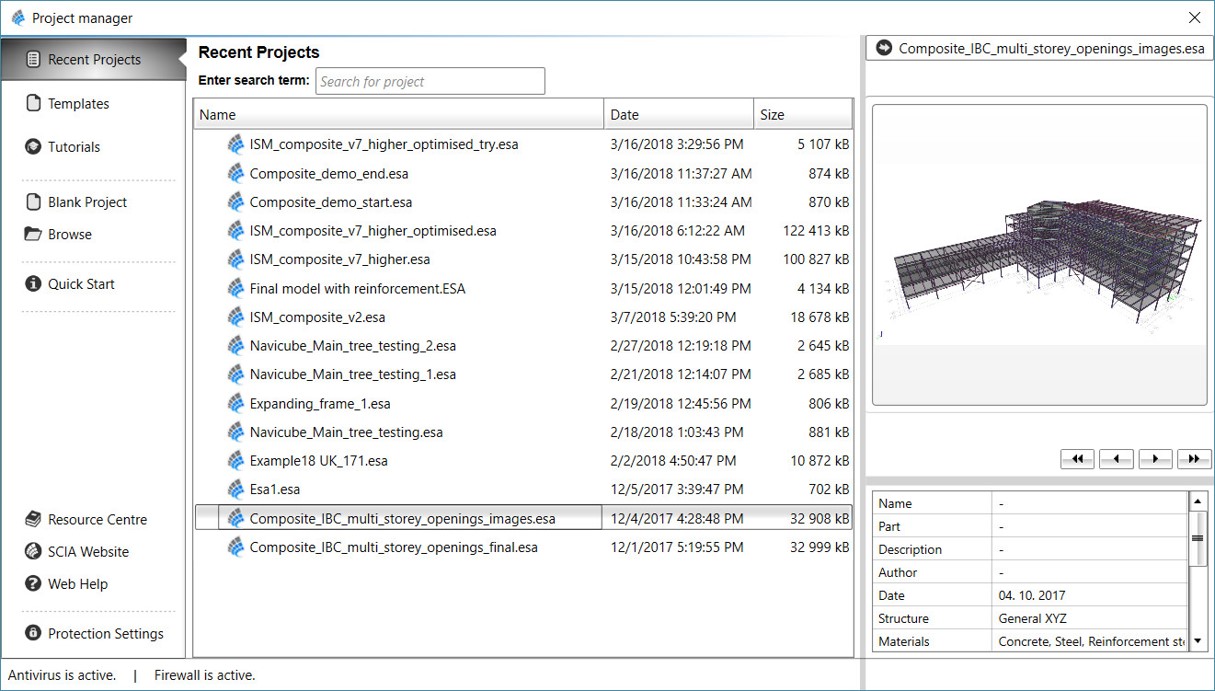Click Firewall is active status text

[204, 675]
